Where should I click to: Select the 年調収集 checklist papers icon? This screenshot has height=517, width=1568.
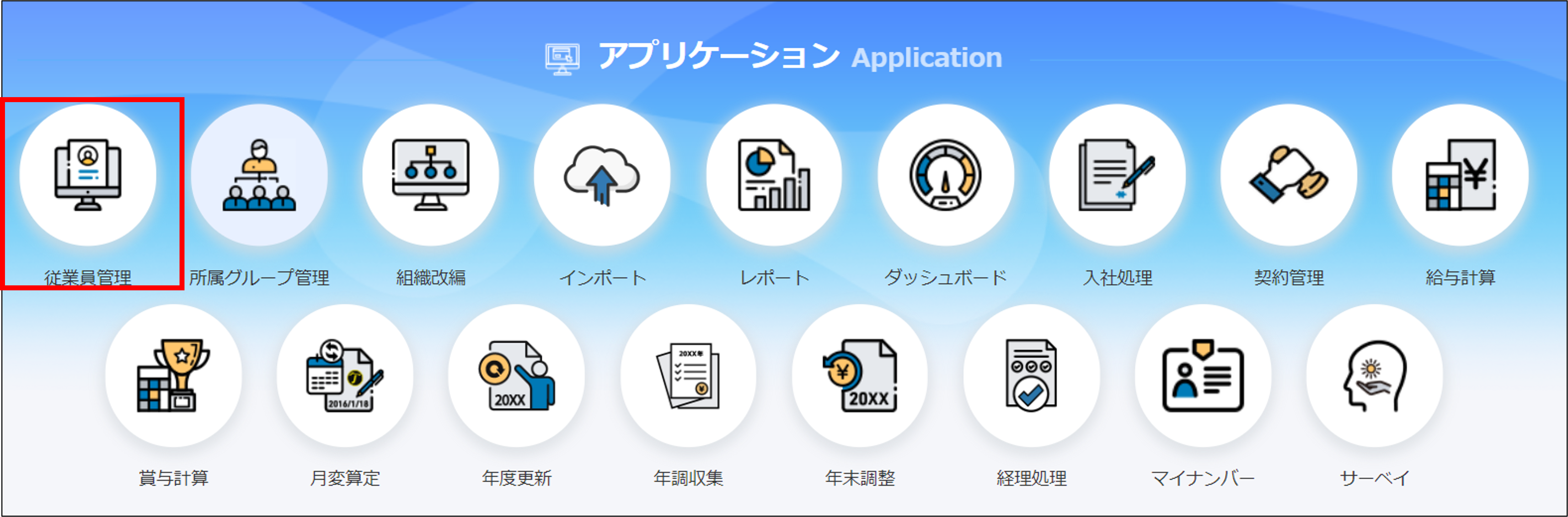click(689, 376)
